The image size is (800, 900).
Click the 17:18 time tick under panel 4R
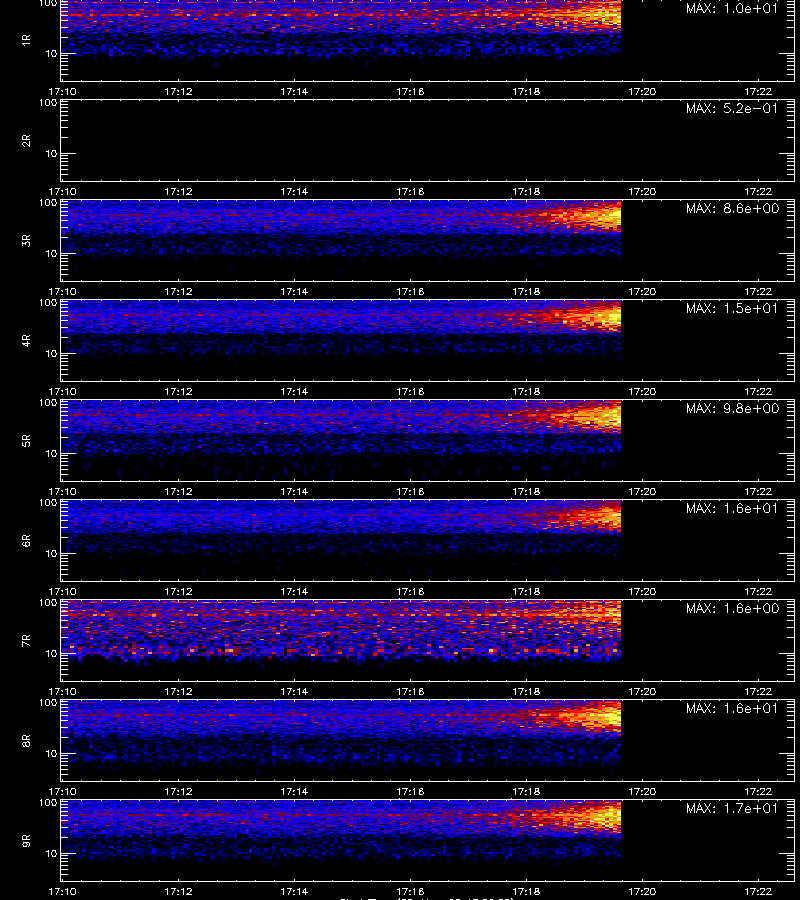[x=526, y=391]
